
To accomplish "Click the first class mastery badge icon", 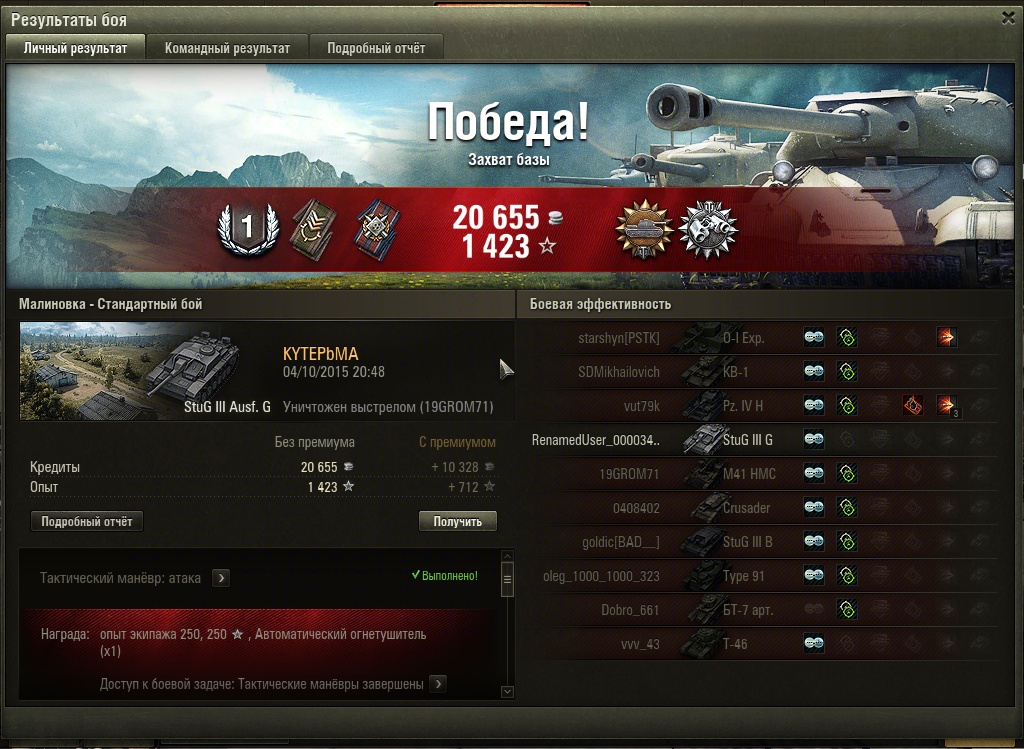I will pyautogui.click(x=248, y=229).
